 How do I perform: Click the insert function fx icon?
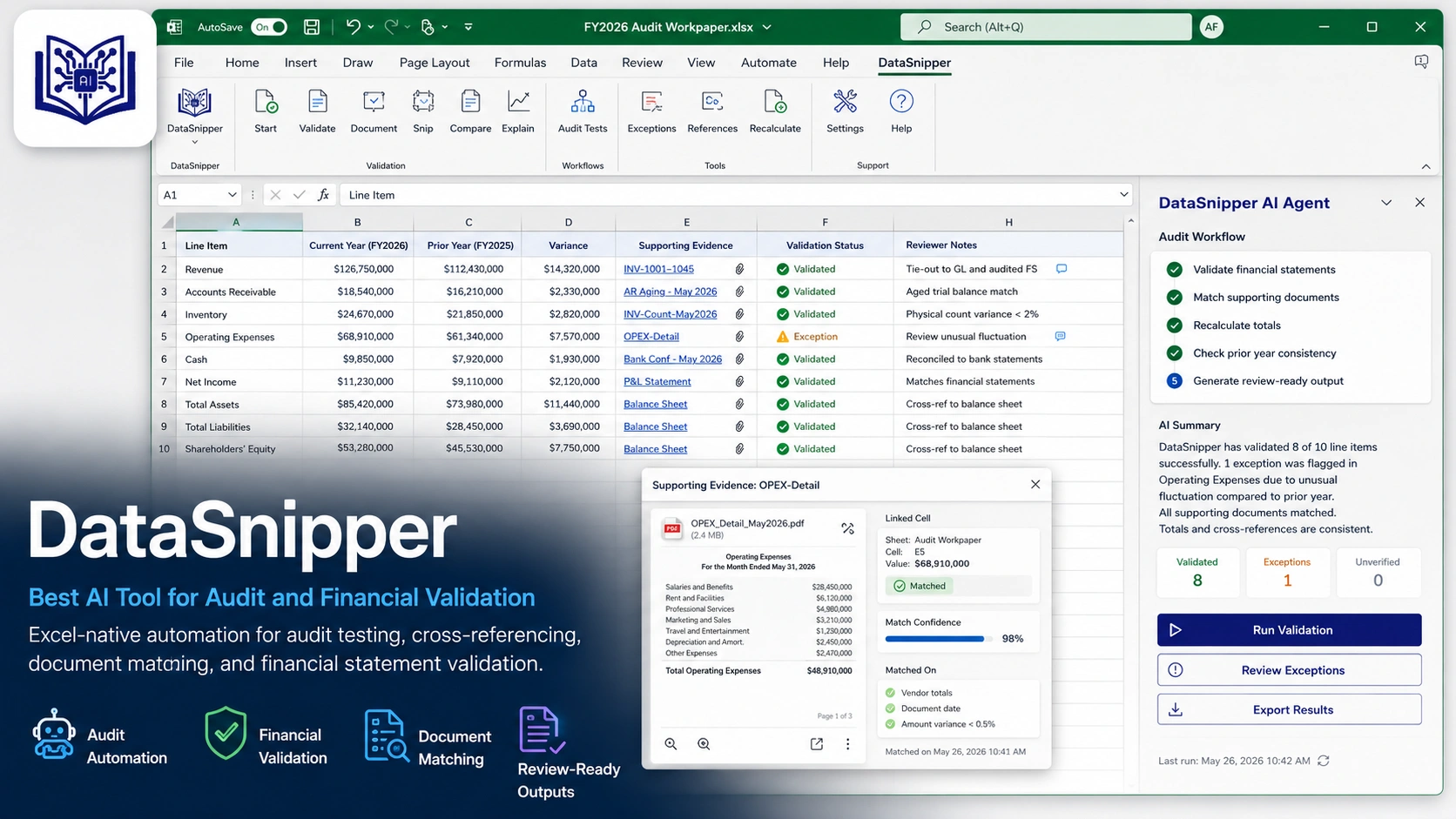[323, 195]
